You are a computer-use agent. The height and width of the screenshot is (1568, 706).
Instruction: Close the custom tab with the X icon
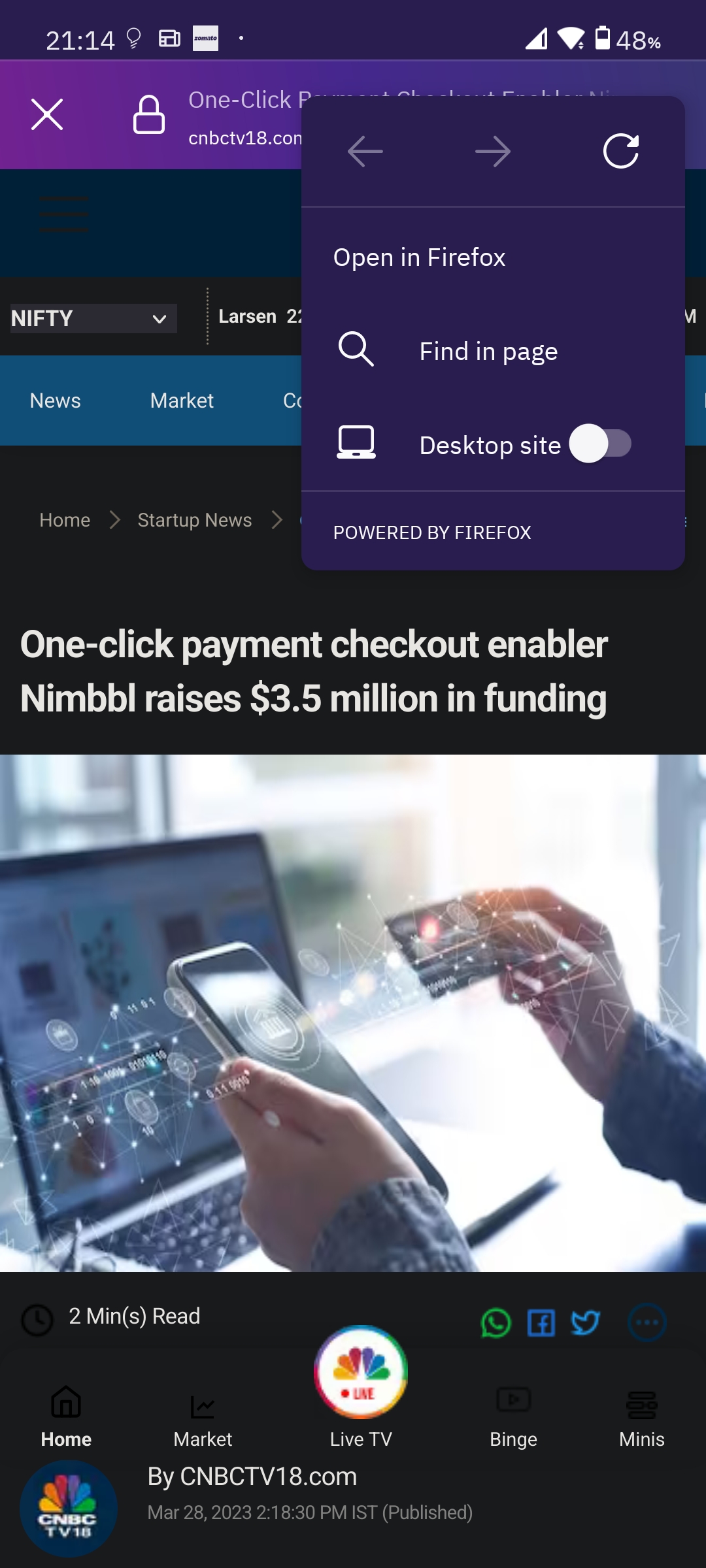(x=47, y=114)
